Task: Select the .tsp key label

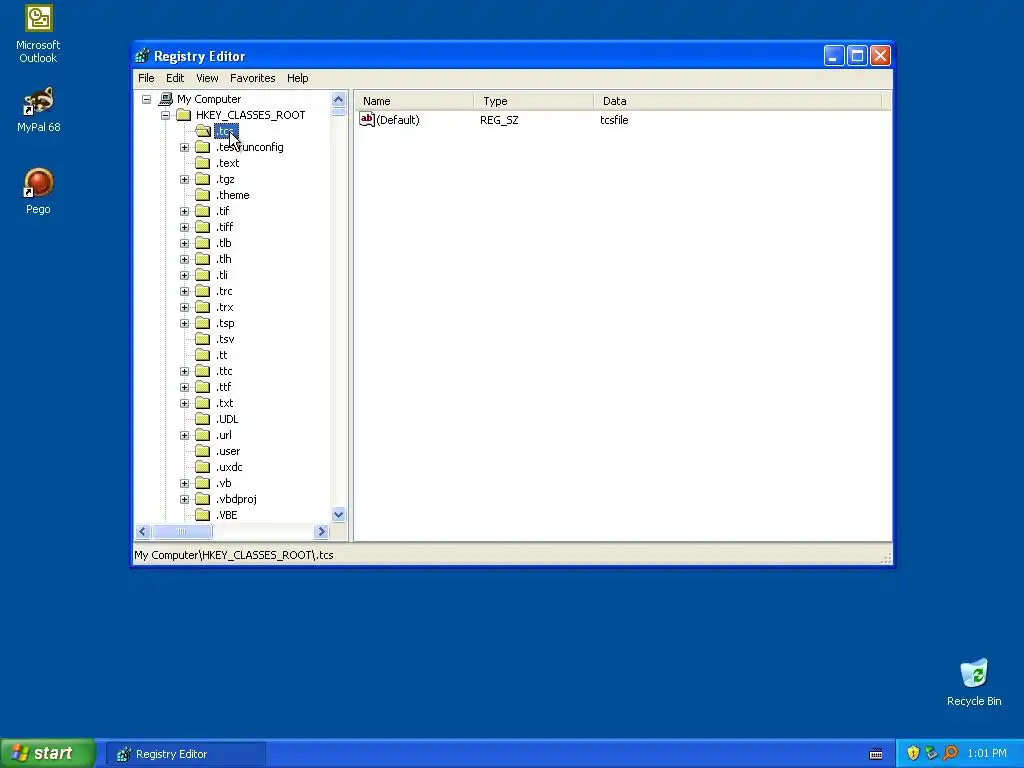Action: coord(225,323)
